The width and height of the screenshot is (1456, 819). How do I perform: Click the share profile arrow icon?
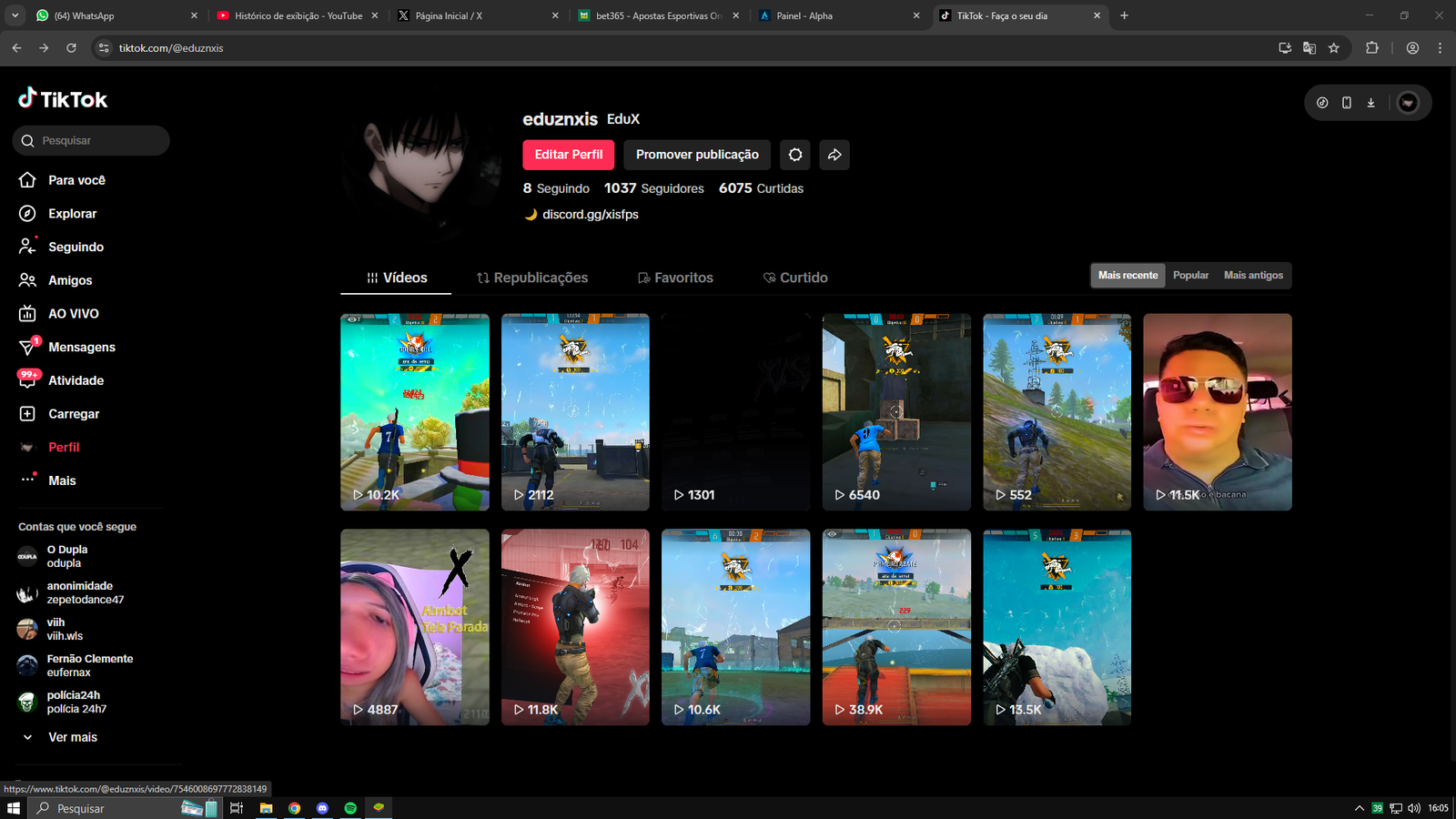coord(834,155)
